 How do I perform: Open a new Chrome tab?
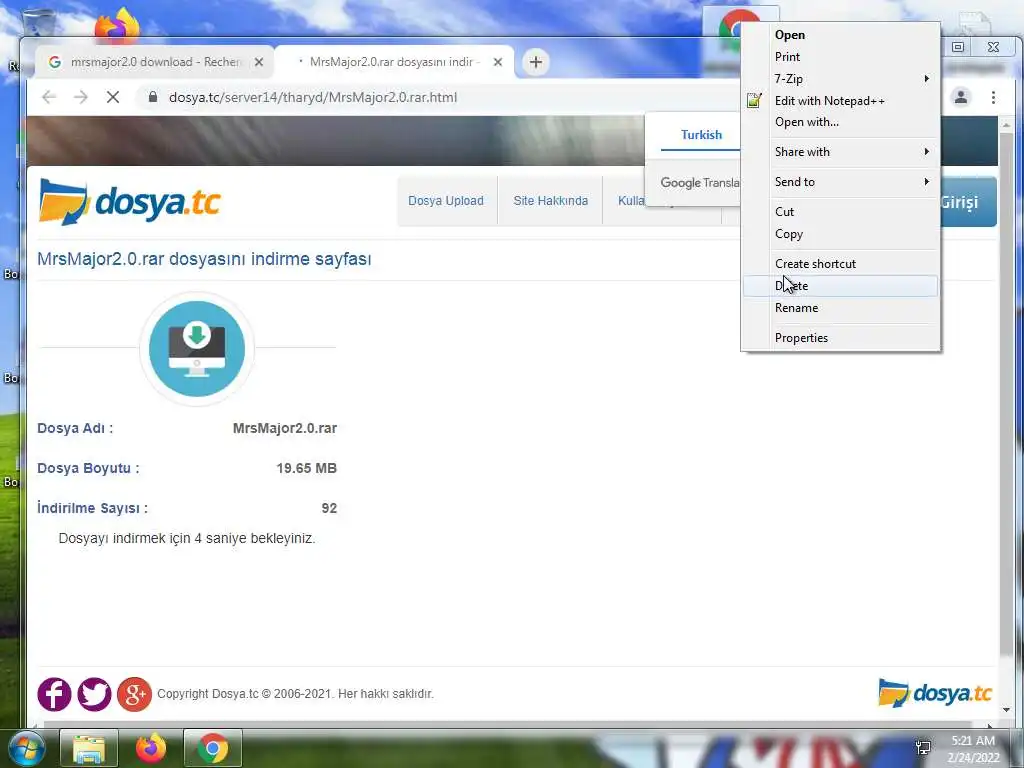(x=536, y=62)
